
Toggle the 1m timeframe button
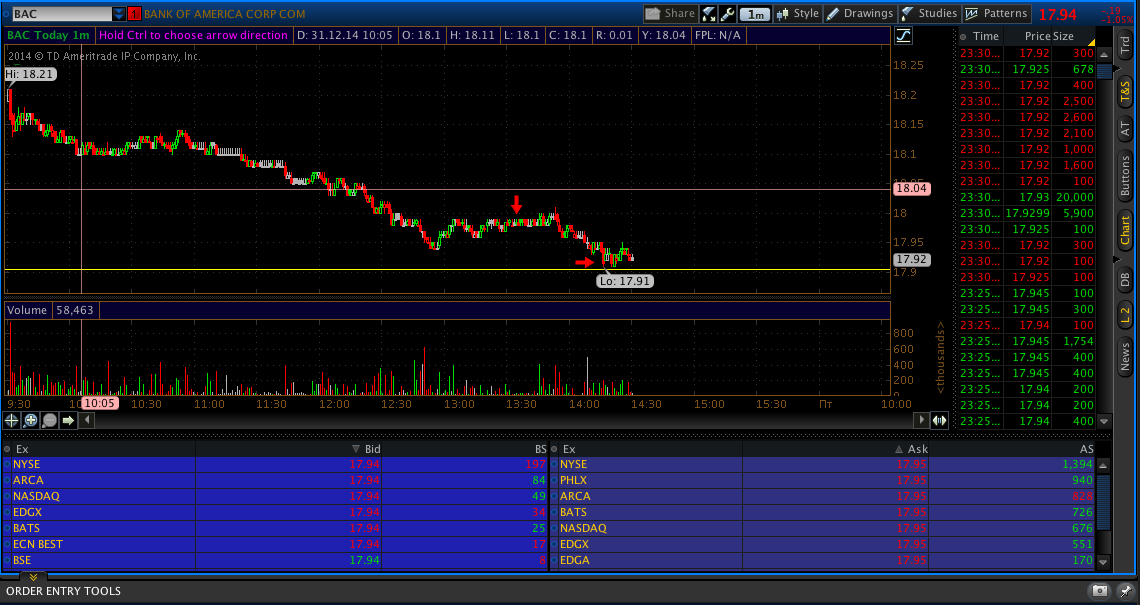pos(756,14)
